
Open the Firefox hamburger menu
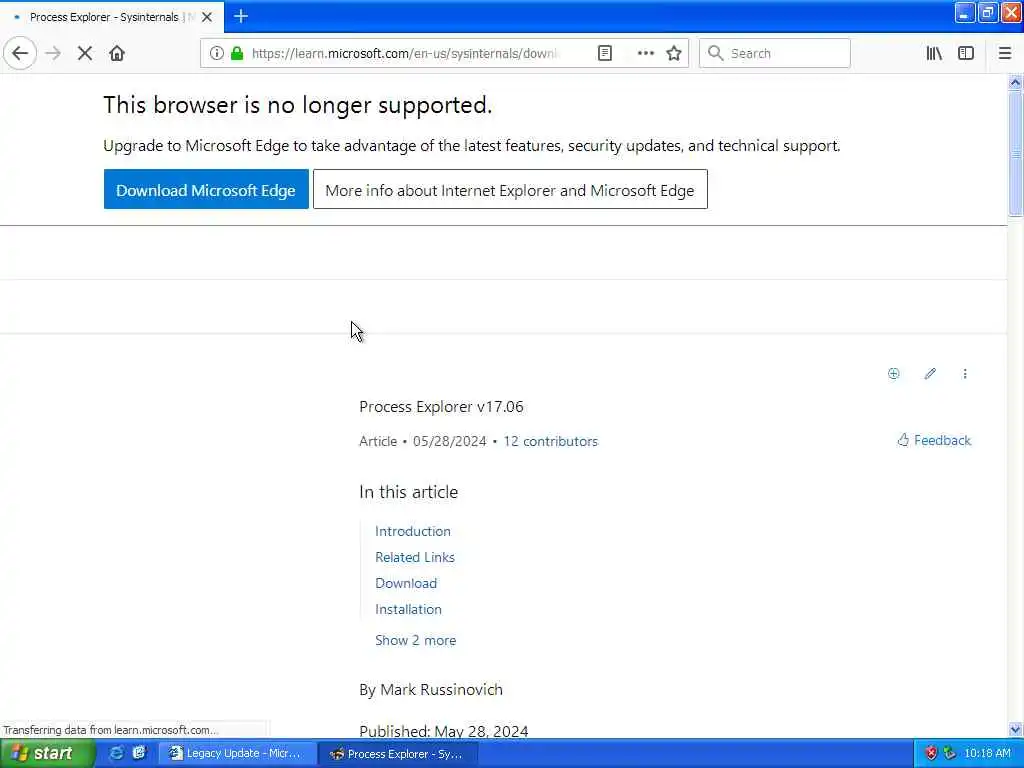point(1004,53)
